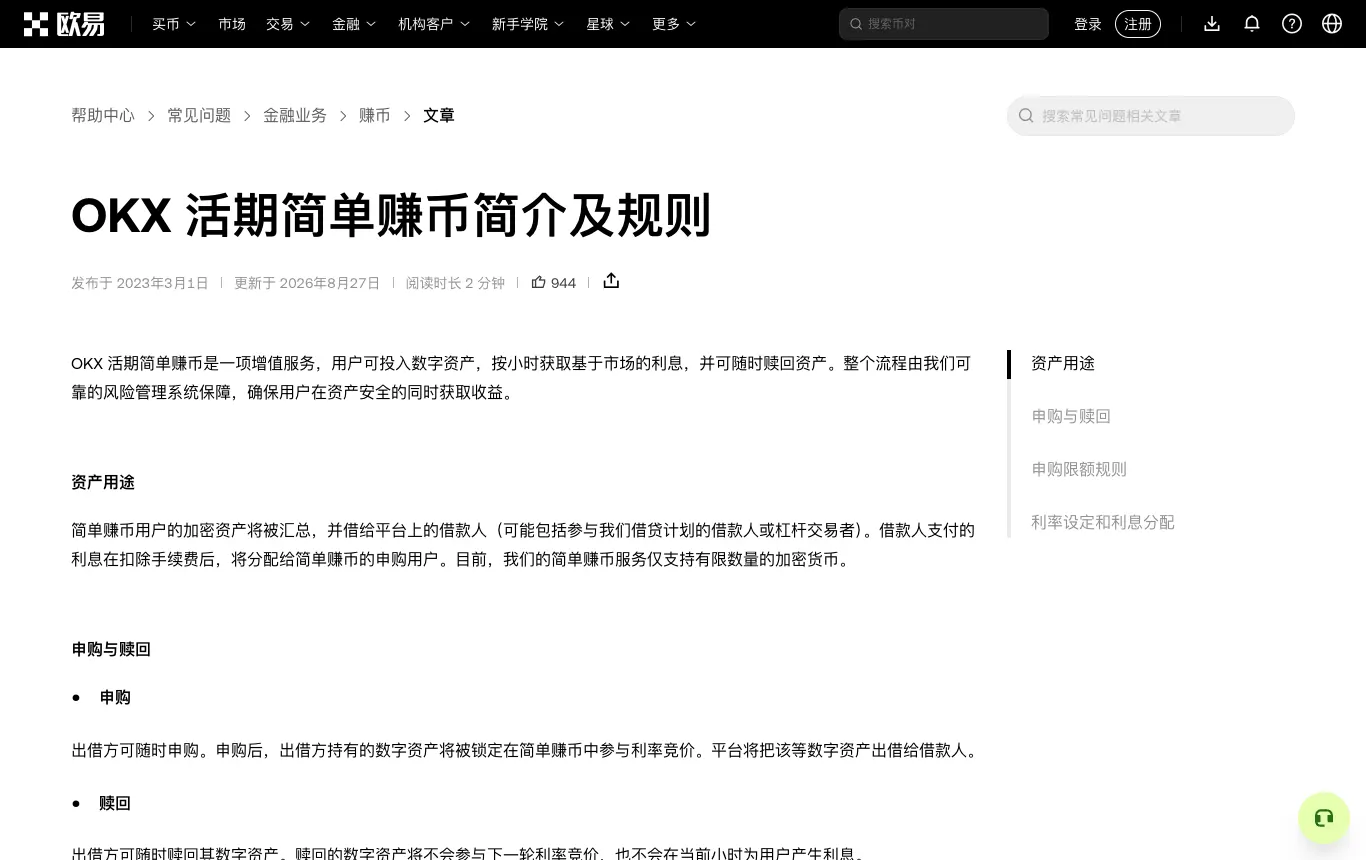Jump to 资产用途 in table of contents
1366x860 pixels.
click(1063, 363)
